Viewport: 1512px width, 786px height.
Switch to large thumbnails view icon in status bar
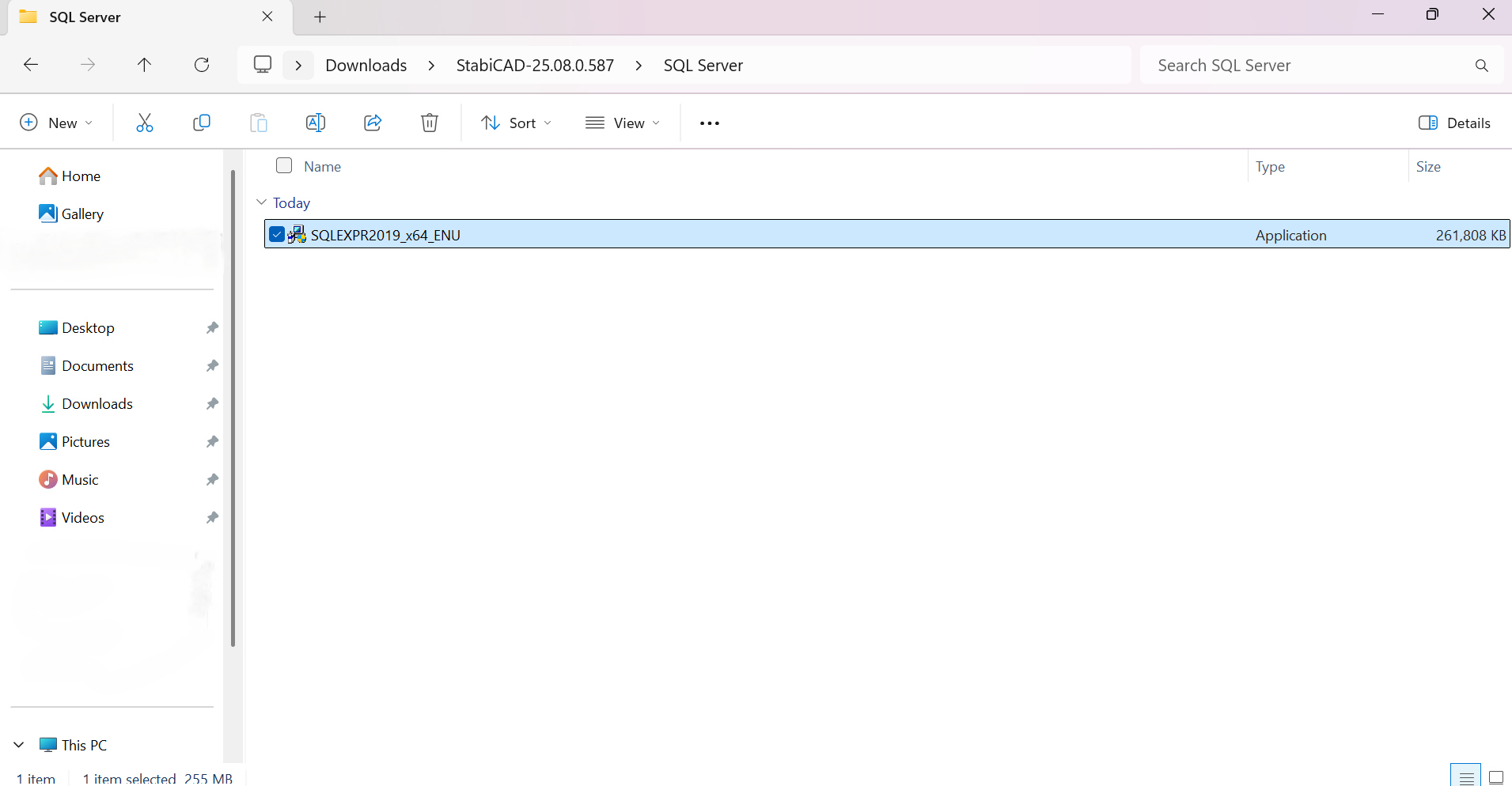click(1496, 777)
